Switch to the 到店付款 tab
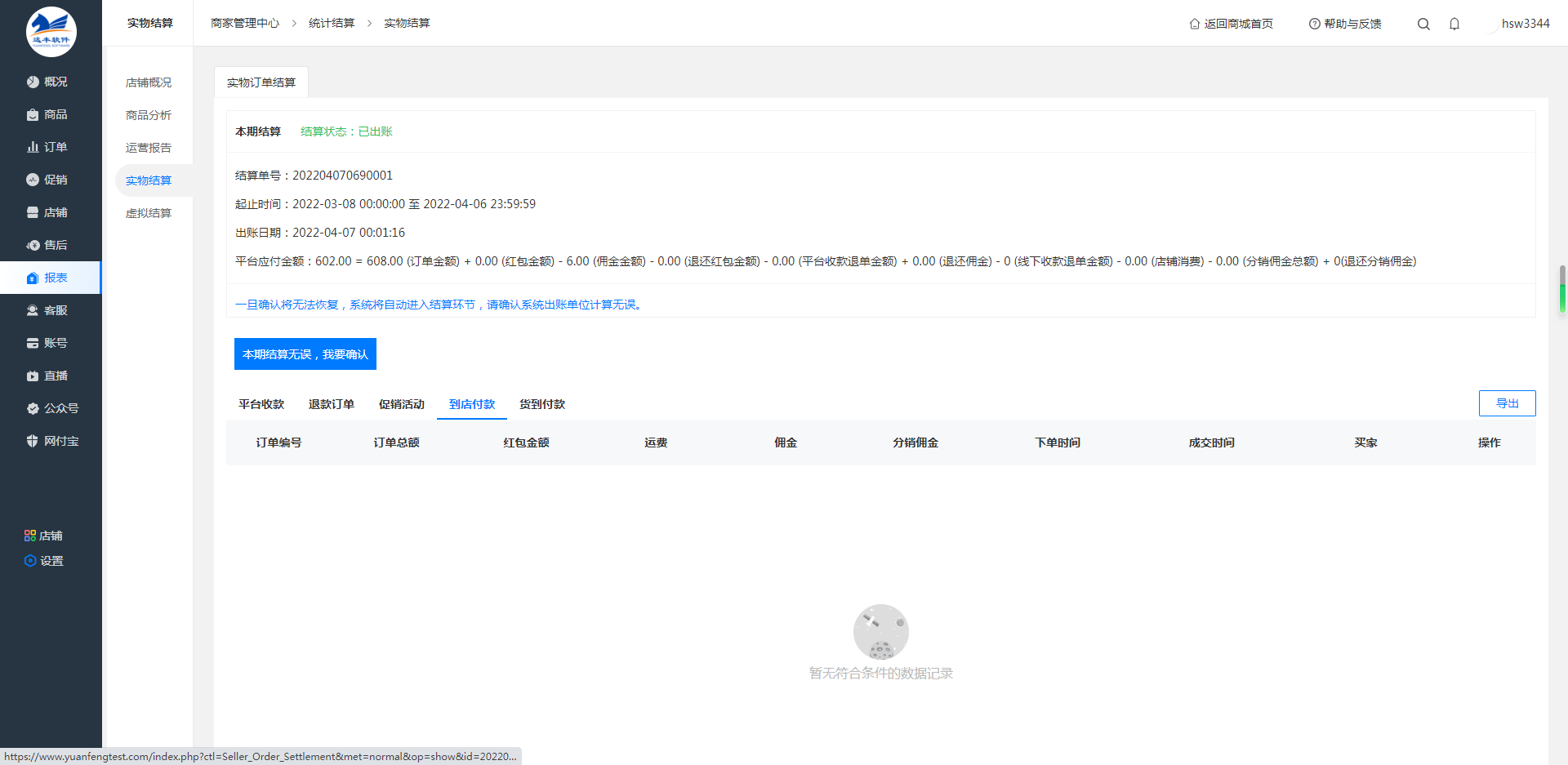The image size is (1568, 765). pos(472,404)
